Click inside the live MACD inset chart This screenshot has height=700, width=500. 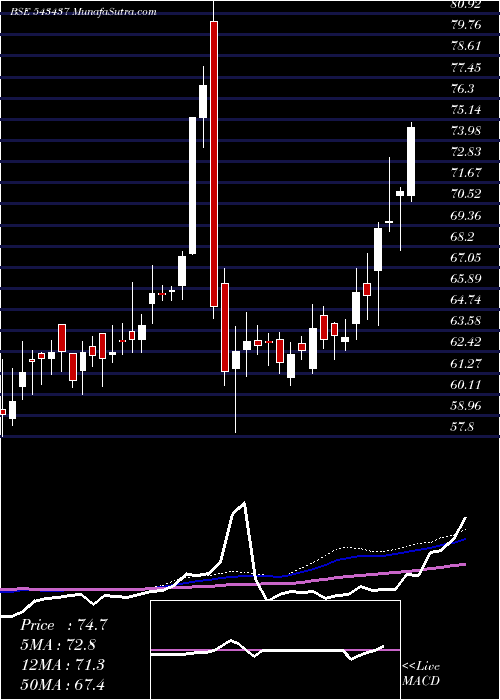tap(275, 650)
